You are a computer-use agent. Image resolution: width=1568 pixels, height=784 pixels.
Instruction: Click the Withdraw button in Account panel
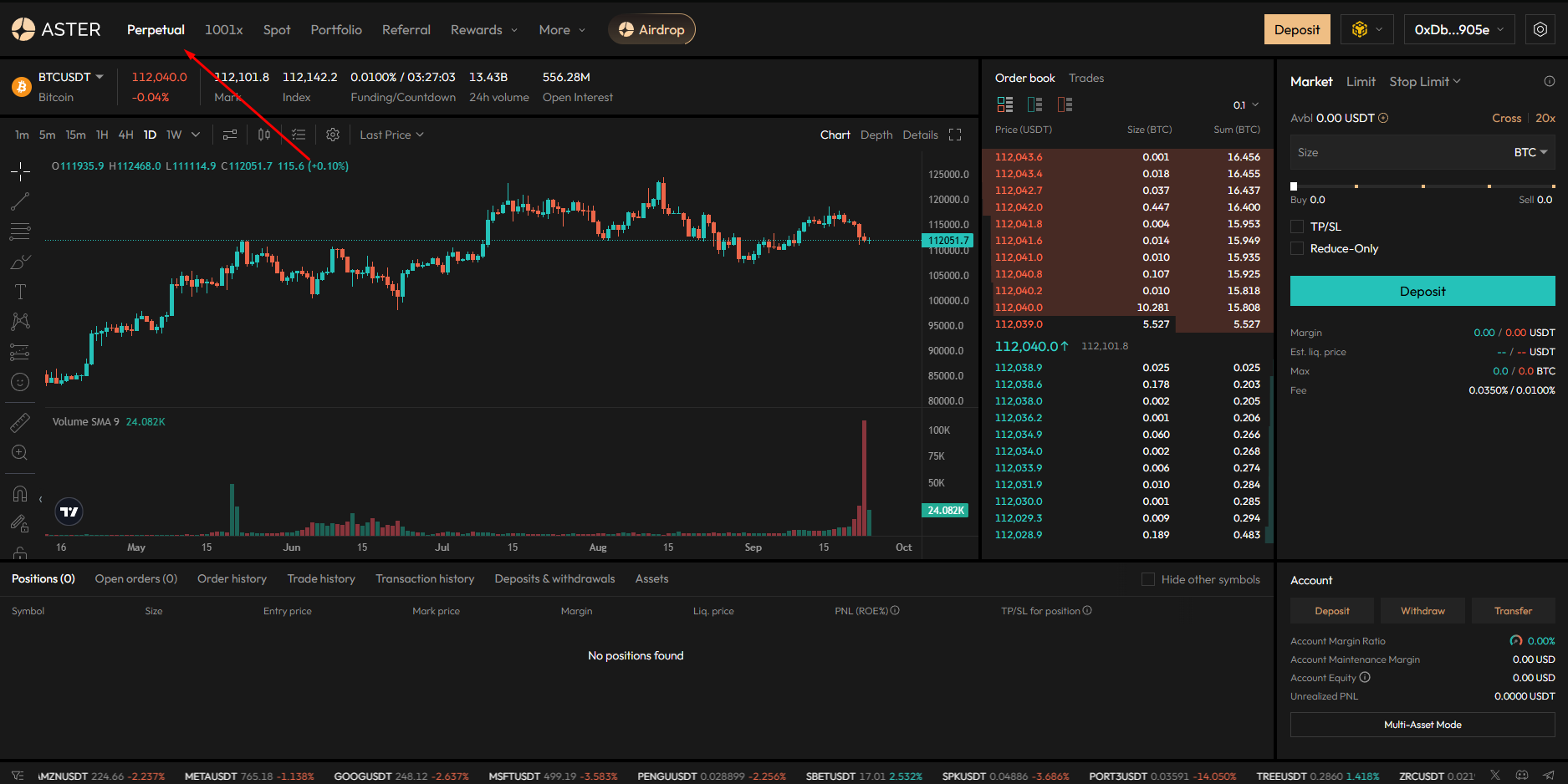coord(1422,611)
